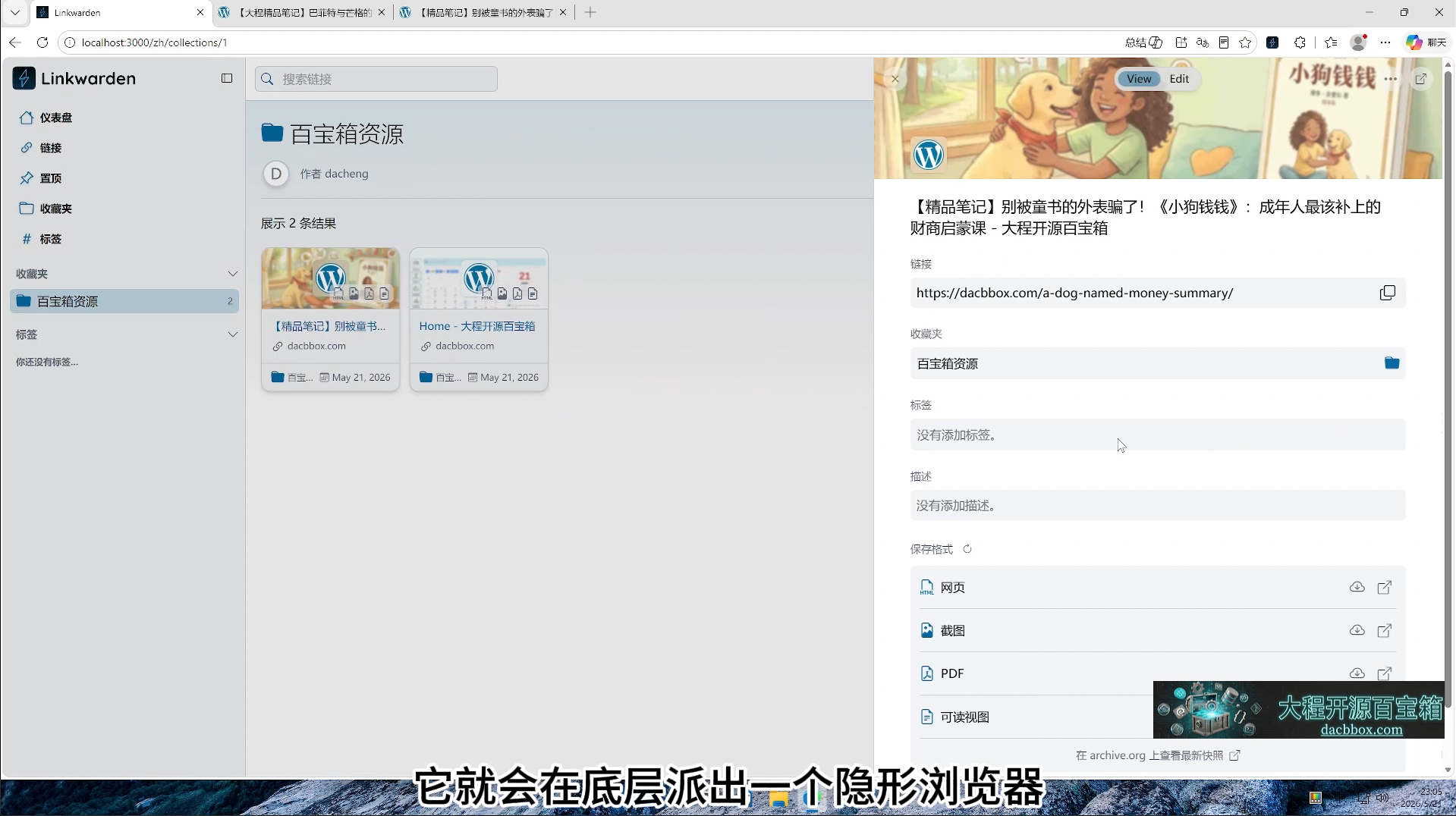
Task: Download the 截图 screenshot archive
Action: (1357, 630)
